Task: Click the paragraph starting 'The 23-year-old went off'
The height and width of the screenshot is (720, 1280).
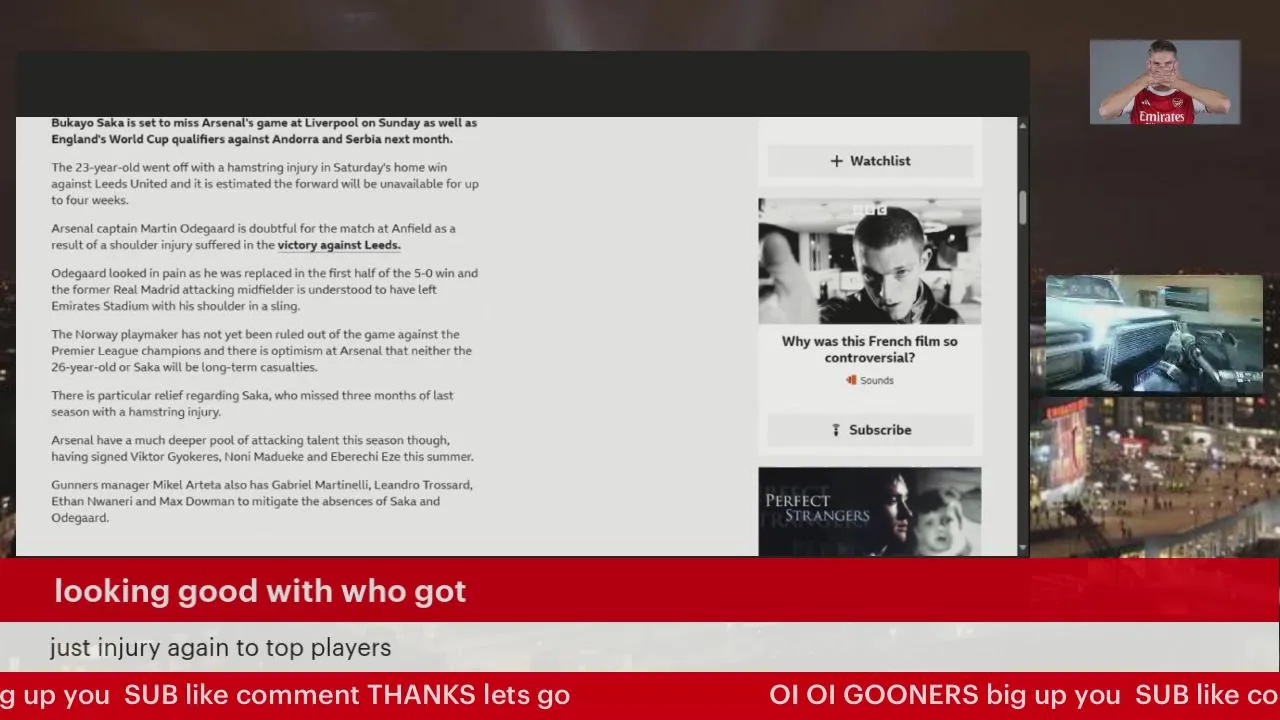Action: [265, 184]
